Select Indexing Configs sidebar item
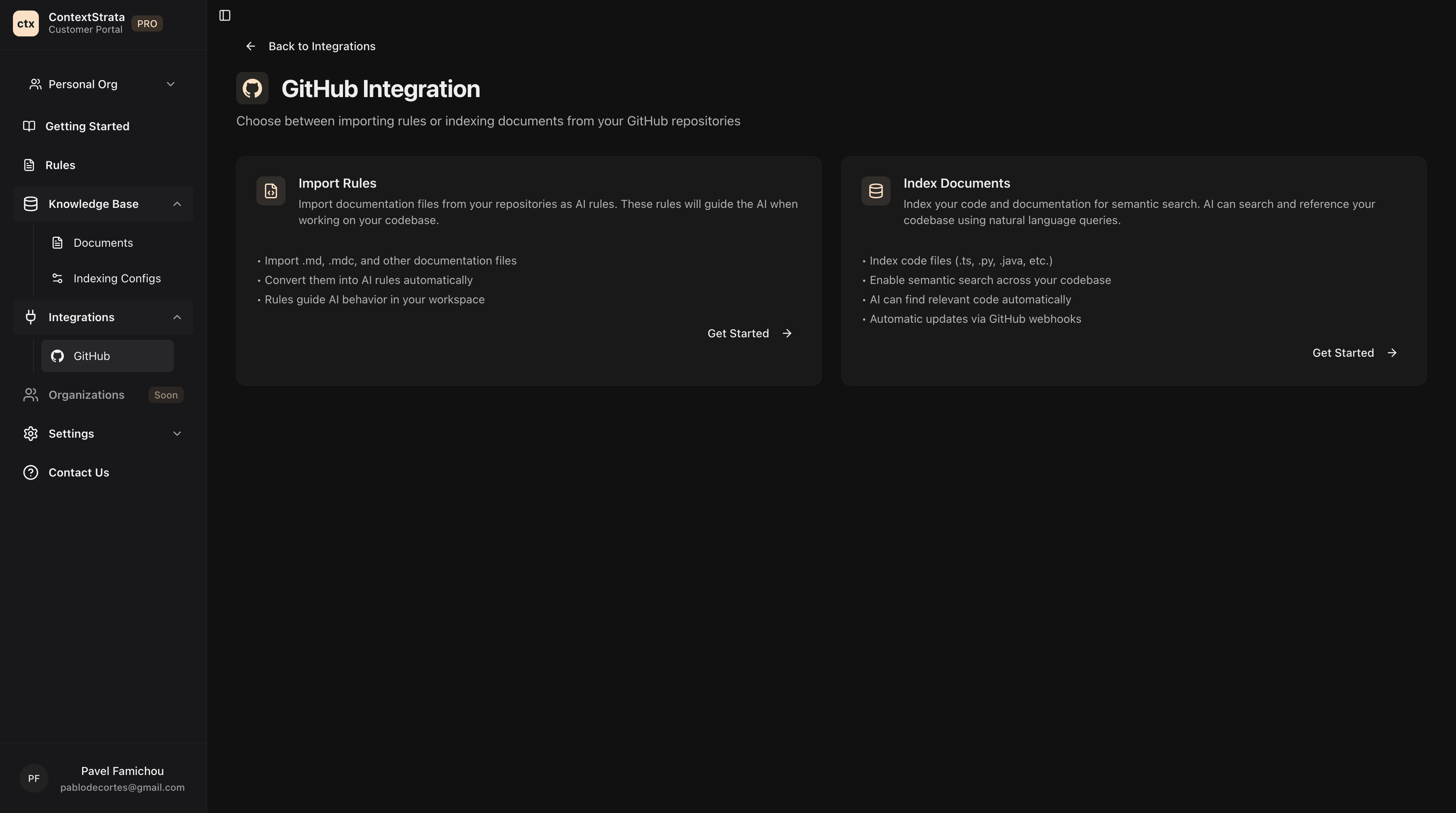The height and width of the screenshot is (813, 1456). tap(116, 278)
